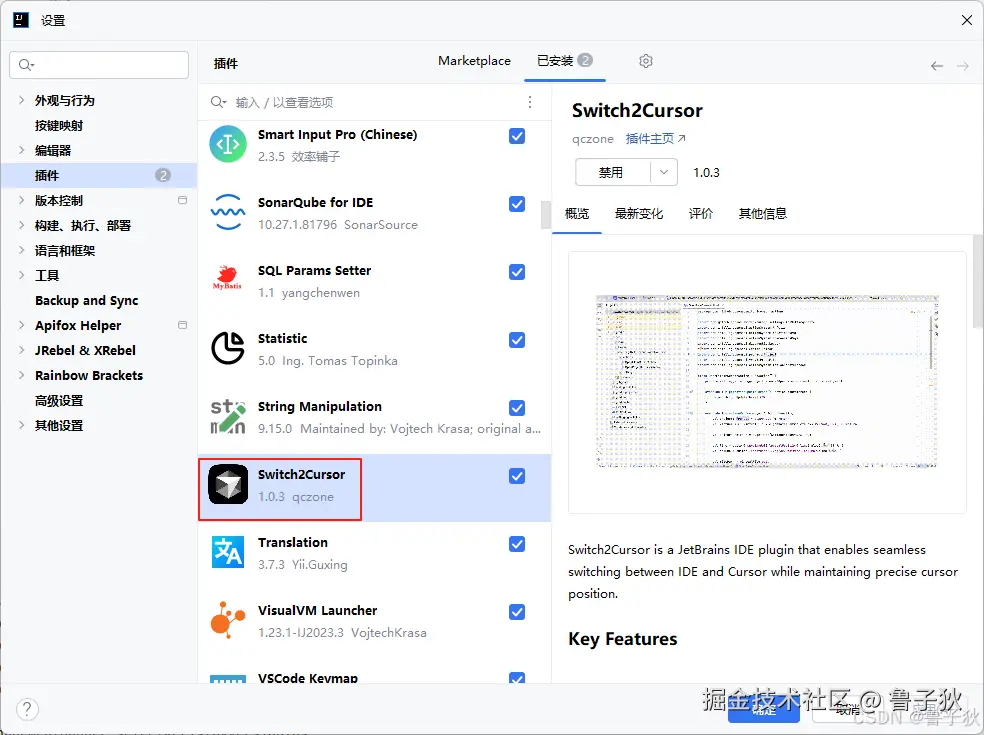Click the plugin search magnifier icon
Image resolution: width=984 pixels, height=735 pixels.
tap(218, 102)
